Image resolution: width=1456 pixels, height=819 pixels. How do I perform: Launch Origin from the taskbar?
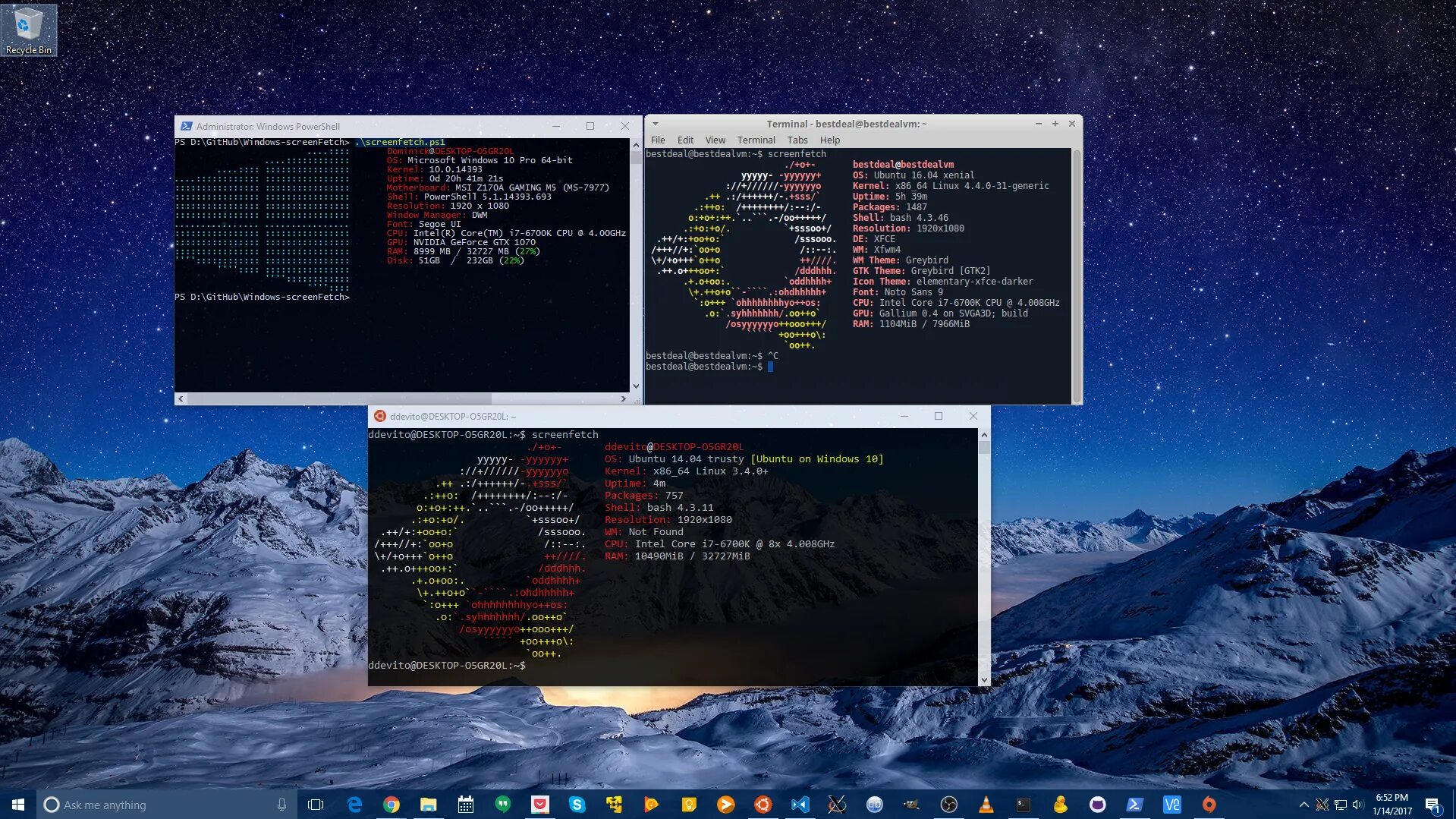[x=1209, y=805]
